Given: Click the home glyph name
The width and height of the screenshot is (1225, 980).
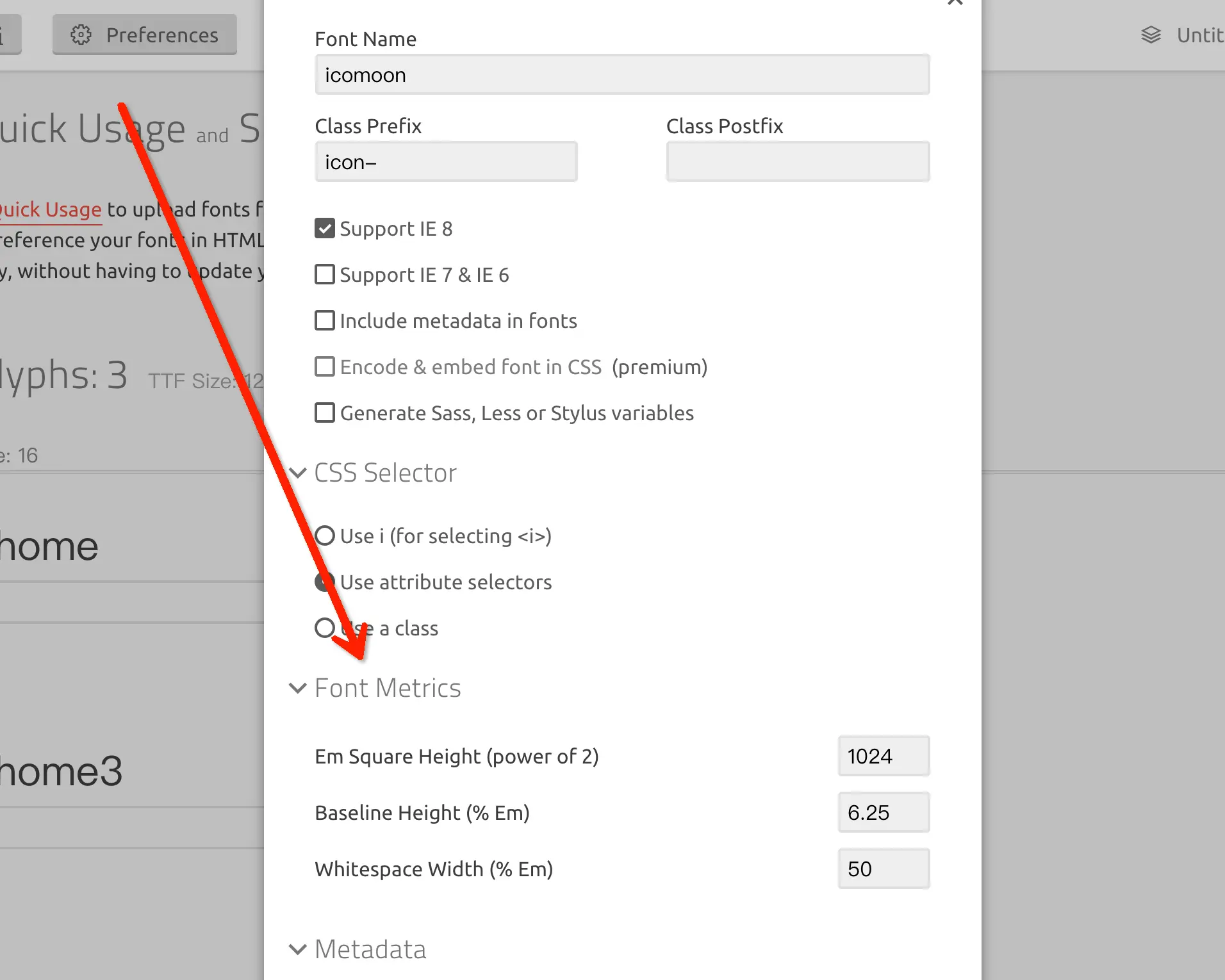Looking at the screenshot, I should pos(49,546).
